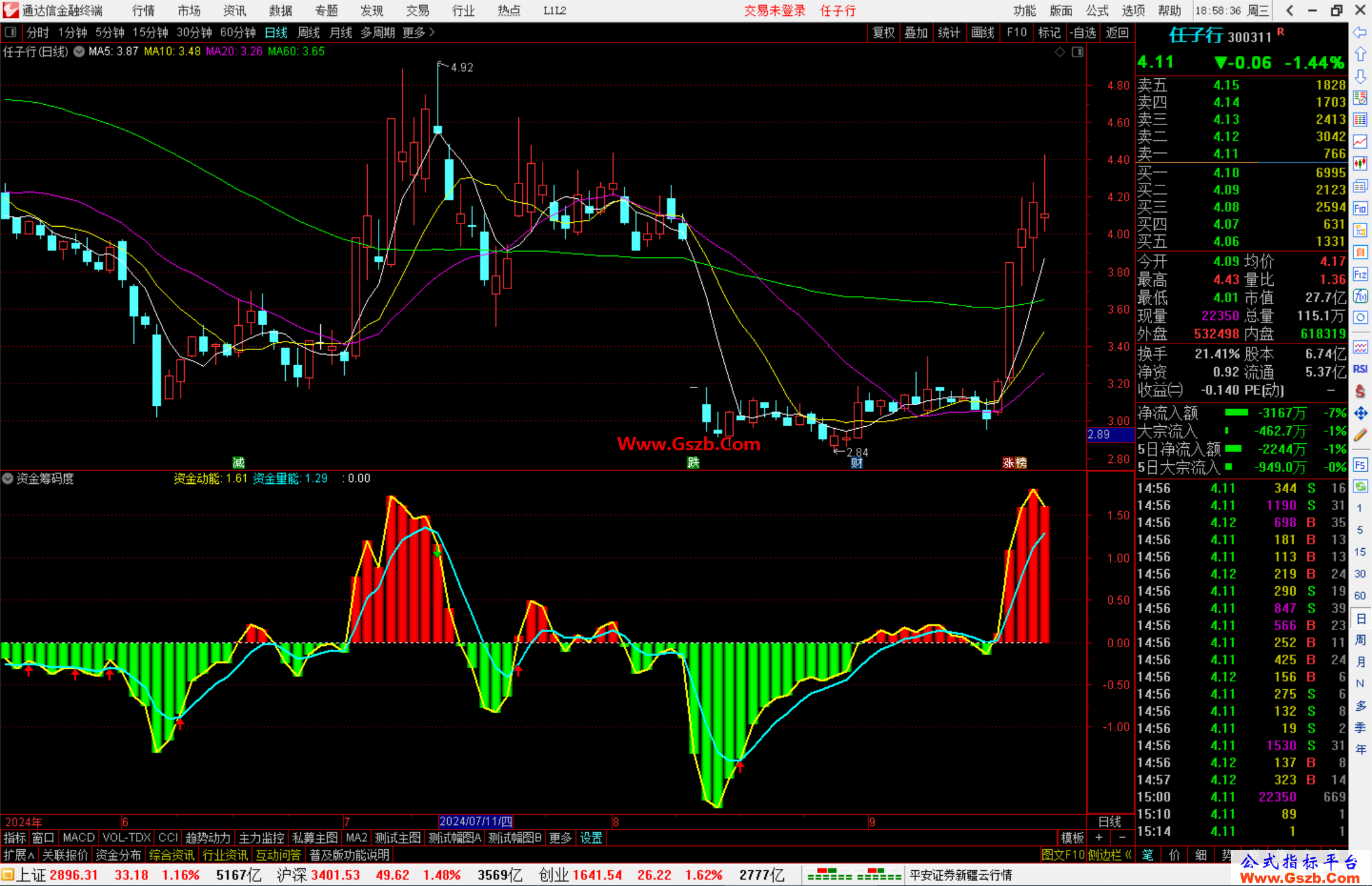Click the 交易未登录 login link
This screenshot has width=1372, height=886.
tap(775, 11)
